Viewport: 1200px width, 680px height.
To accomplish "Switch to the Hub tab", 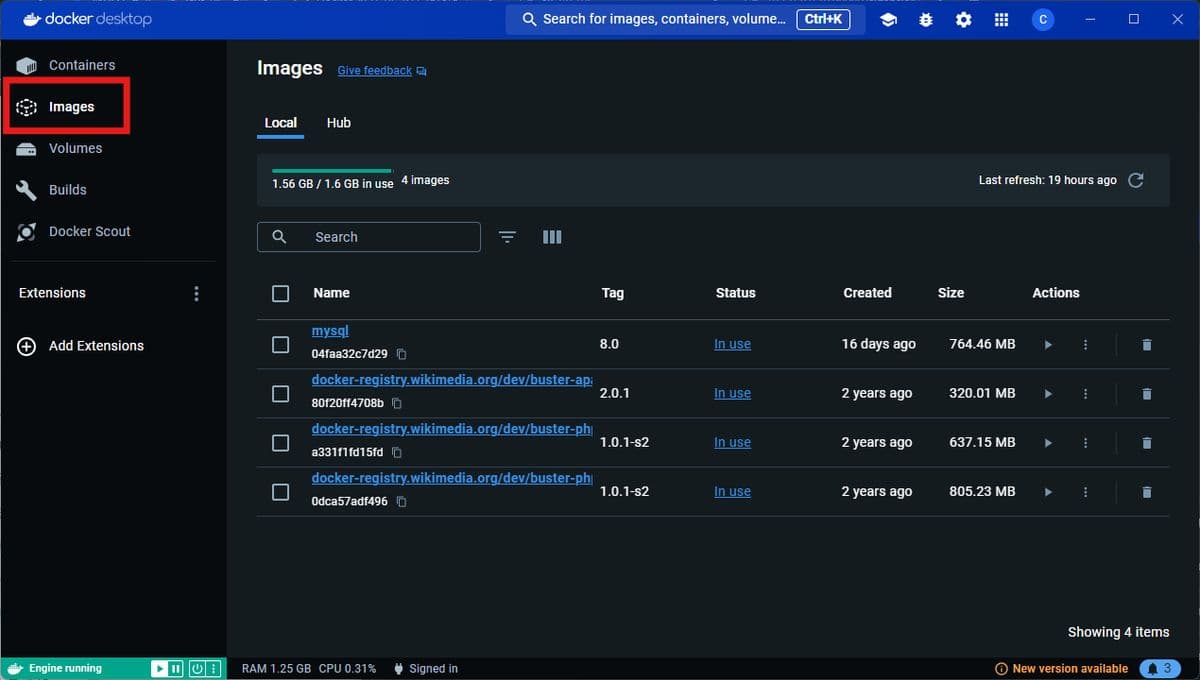I will (339, 123).
